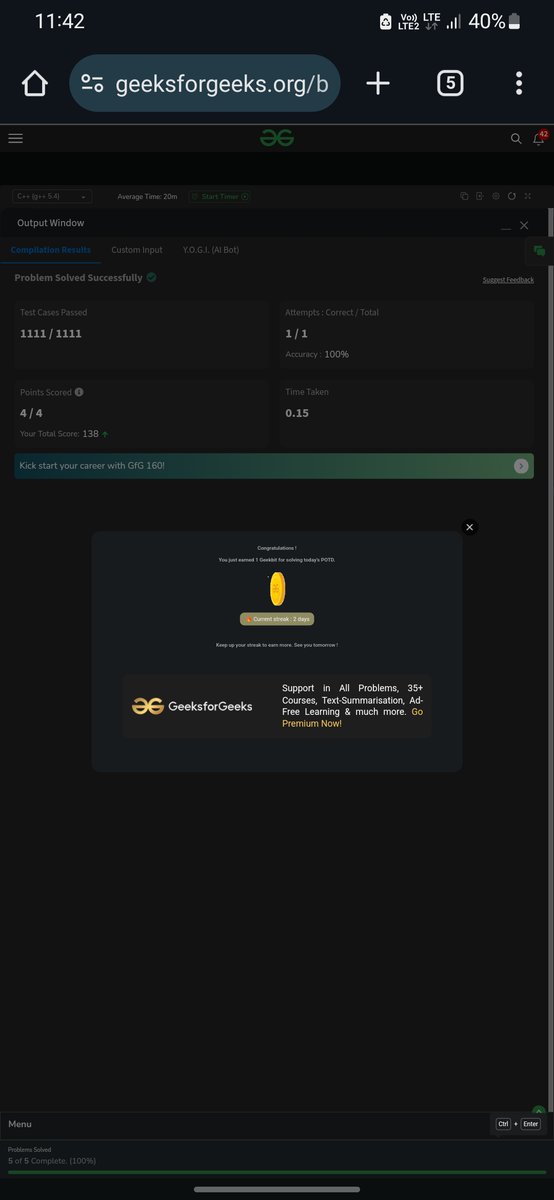Switch to the Custom Input tab
Image resolution: width=554 pixels, height=1200 pixels.
tap(137, 250)
